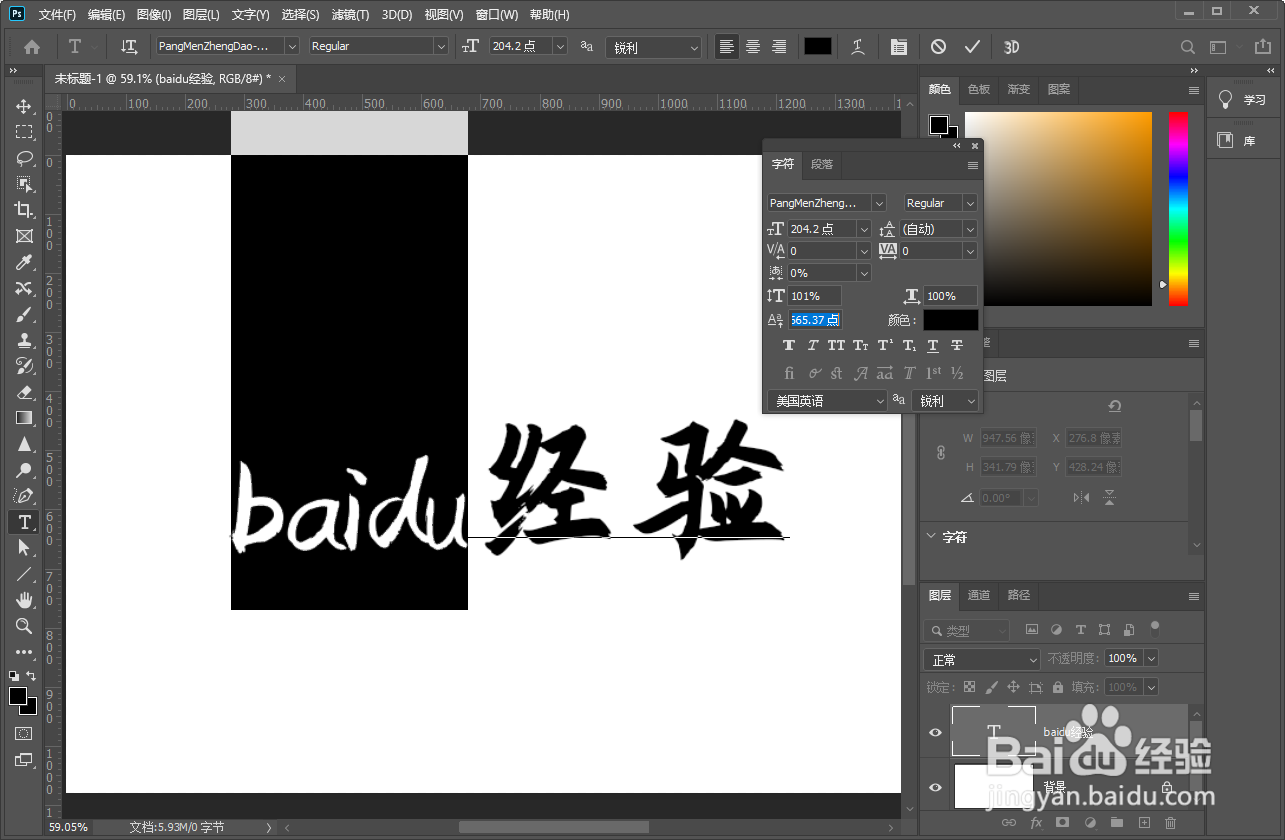Open leading (自动) dropdown in Character panel

pos(970,229)
